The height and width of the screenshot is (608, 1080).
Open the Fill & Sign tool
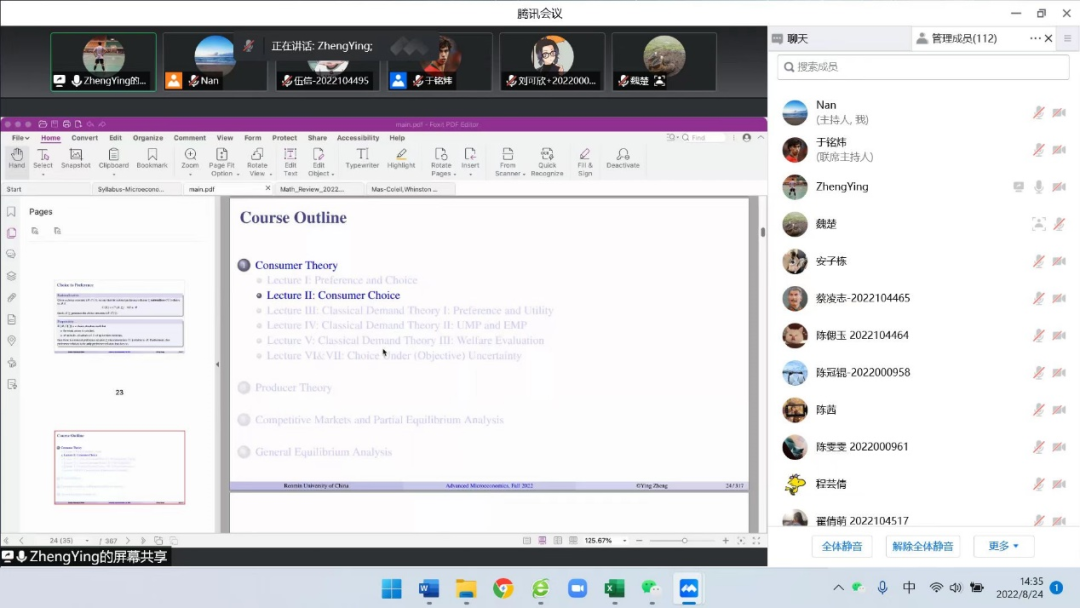[585, 160]
